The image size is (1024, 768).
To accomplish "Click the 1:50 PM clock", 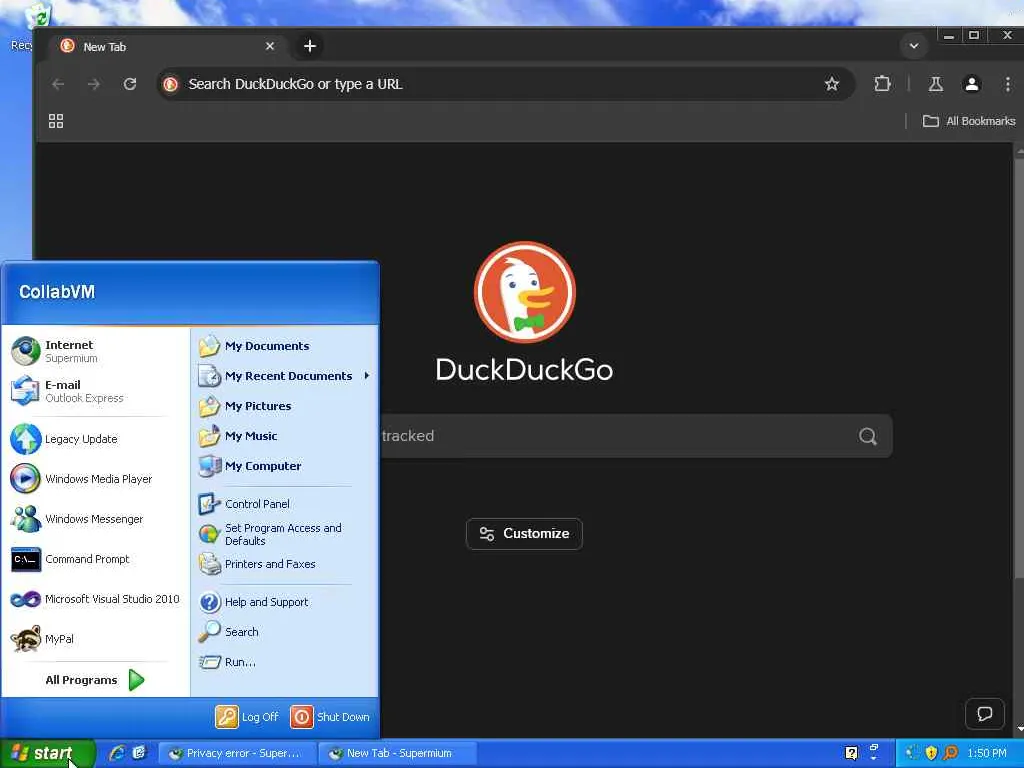I will 987,753.
